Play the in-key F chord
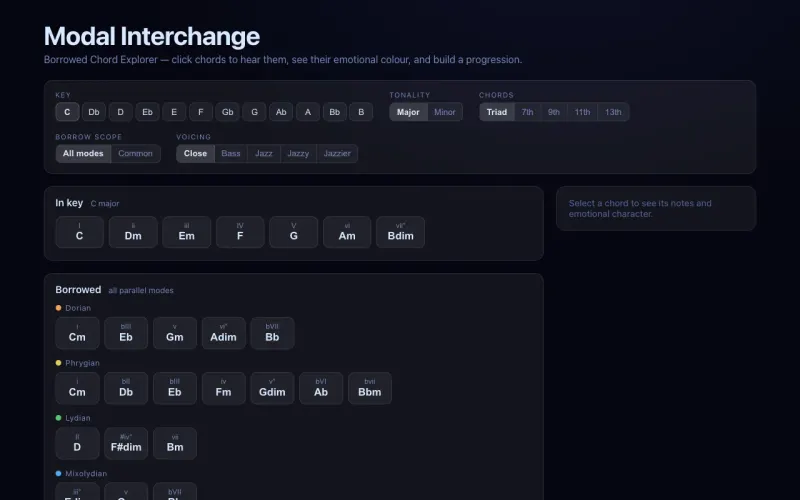 (240, 232)
